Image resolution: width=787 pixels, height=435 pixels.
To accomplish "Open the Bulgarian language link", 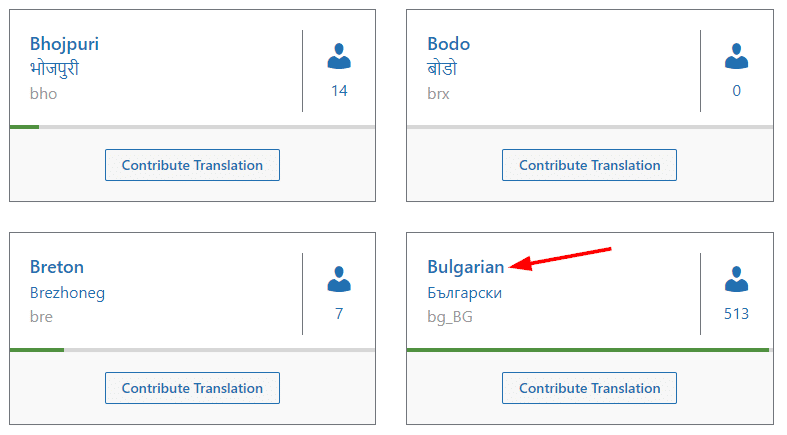I will tap(465, 267).
